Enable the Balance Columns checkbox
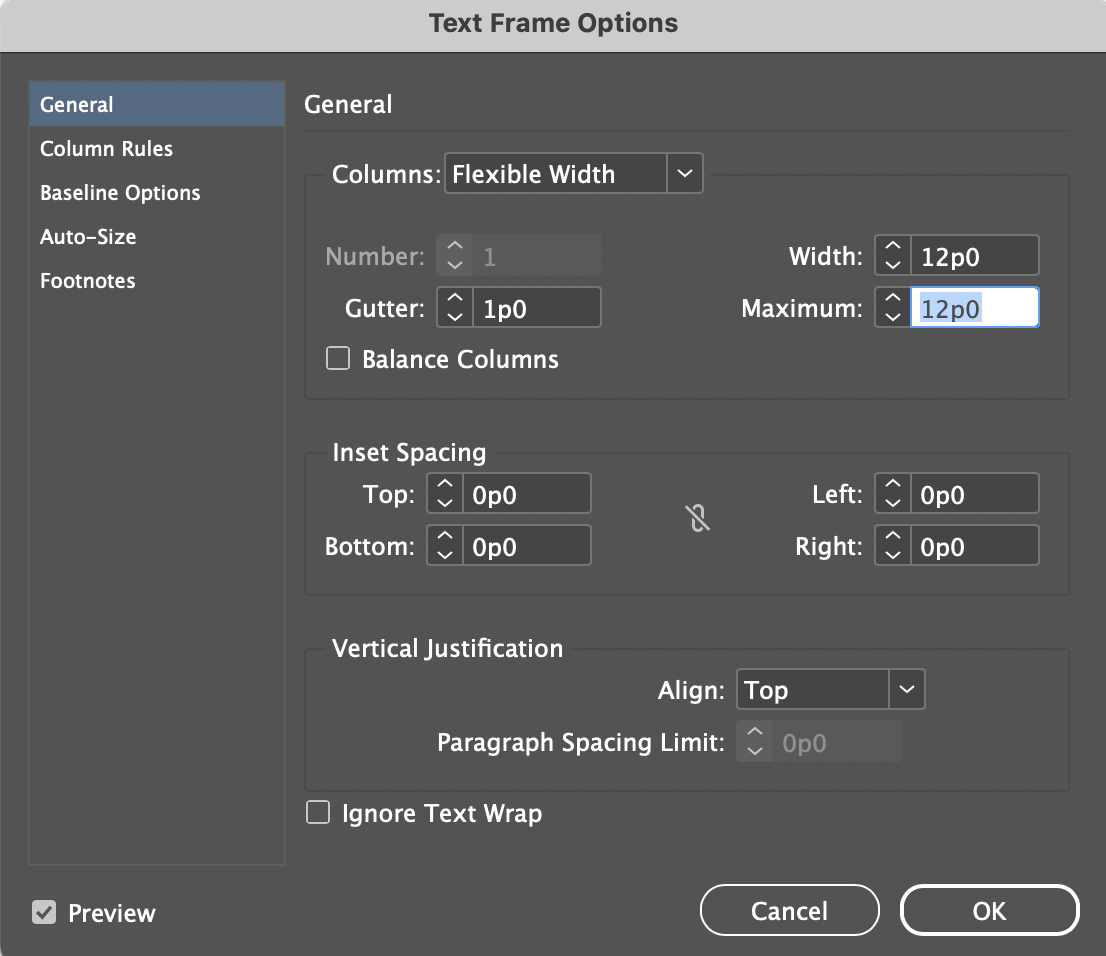Image resolution: width=1106 pixels, height=956 pixels. tap(337, 358)
